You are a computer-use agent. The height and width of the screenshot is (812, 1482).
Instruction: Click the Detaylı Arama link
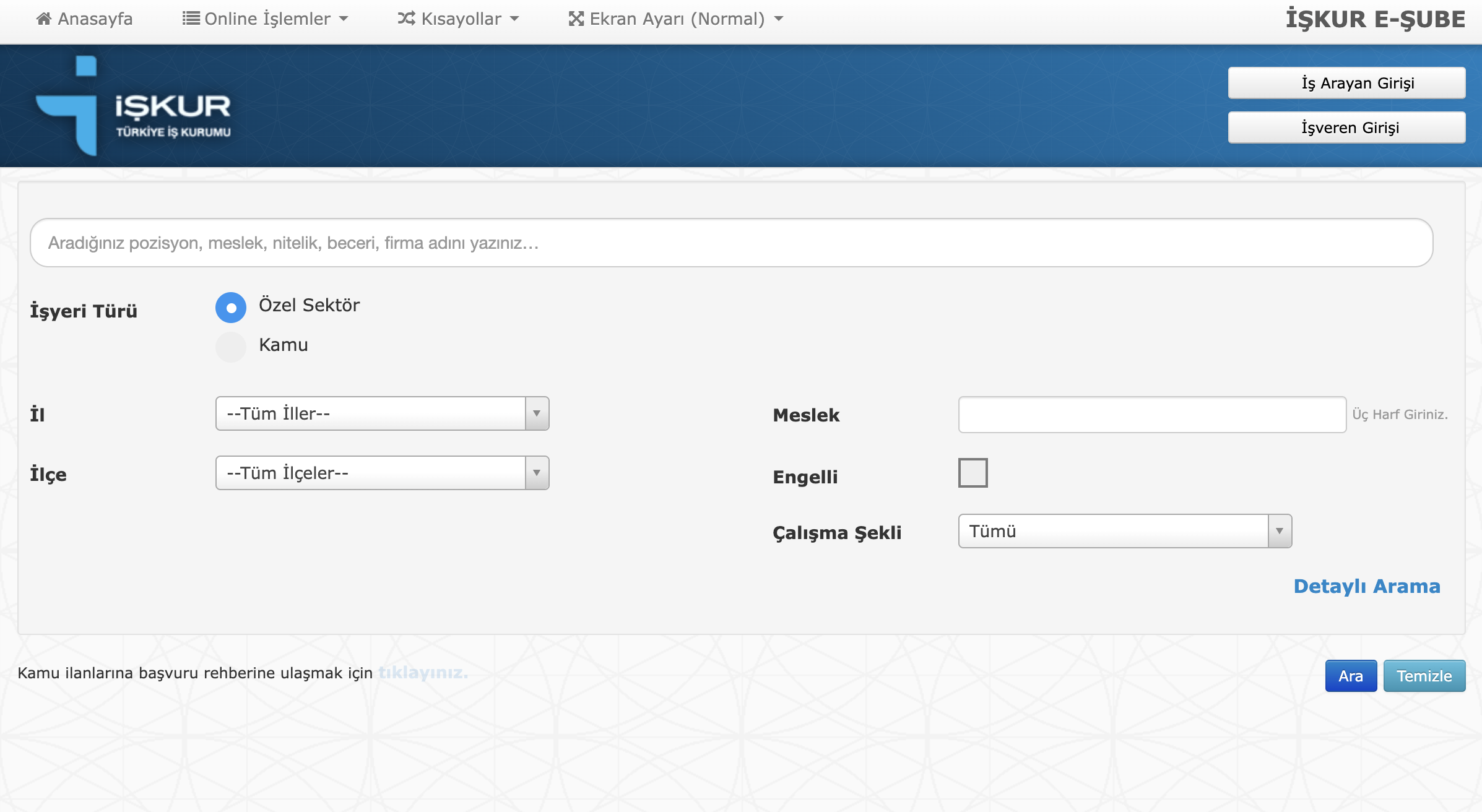tap(1366, 586)
